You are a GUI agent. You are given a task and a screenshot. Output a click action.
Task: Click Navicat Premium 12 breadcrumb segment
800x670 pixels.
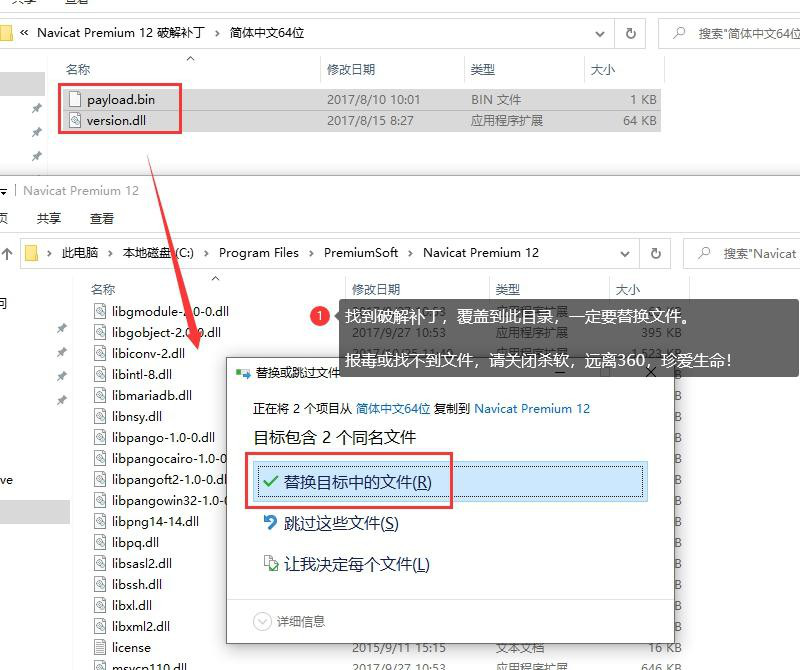pos(481,253)
